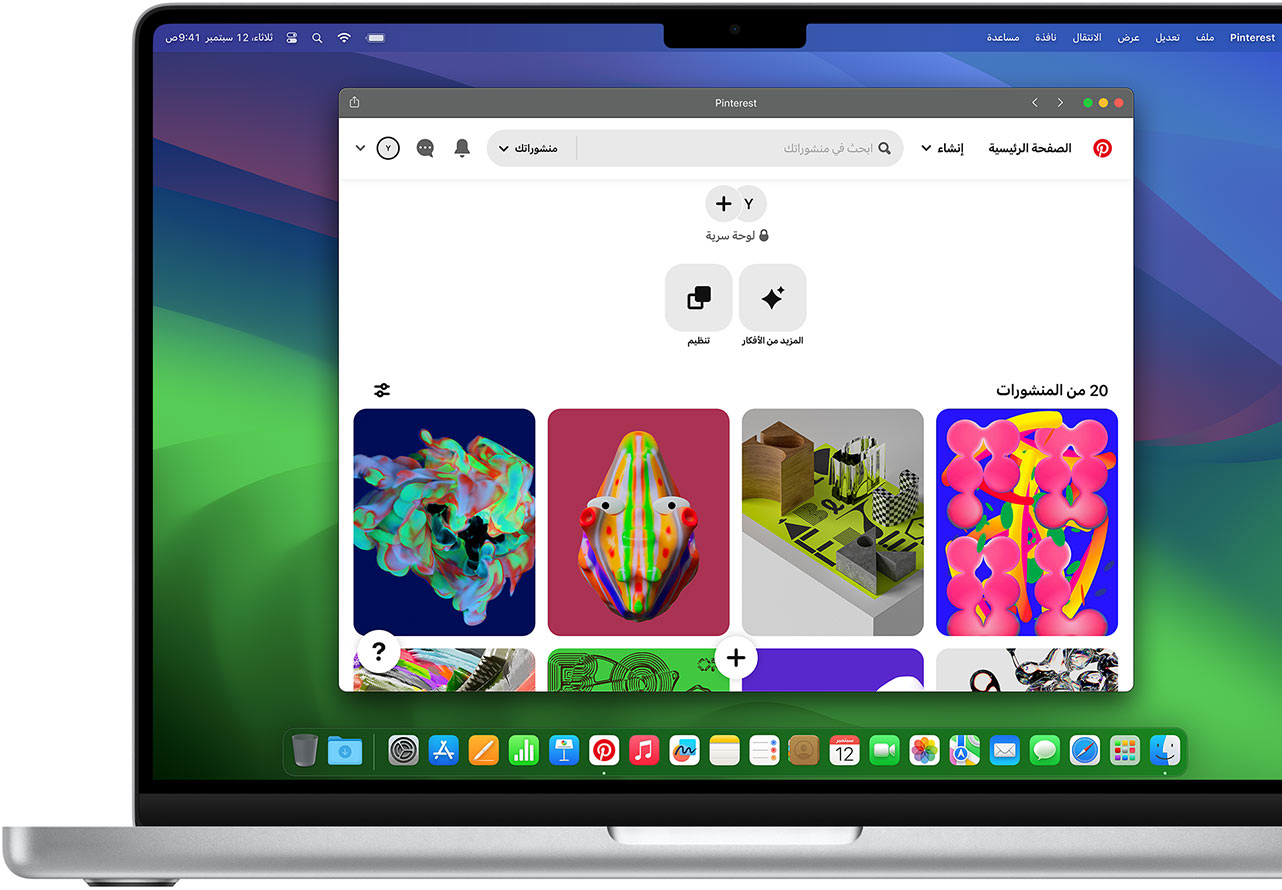
Task: Open Finder from the Dock
Action: tap(1165, 750)
